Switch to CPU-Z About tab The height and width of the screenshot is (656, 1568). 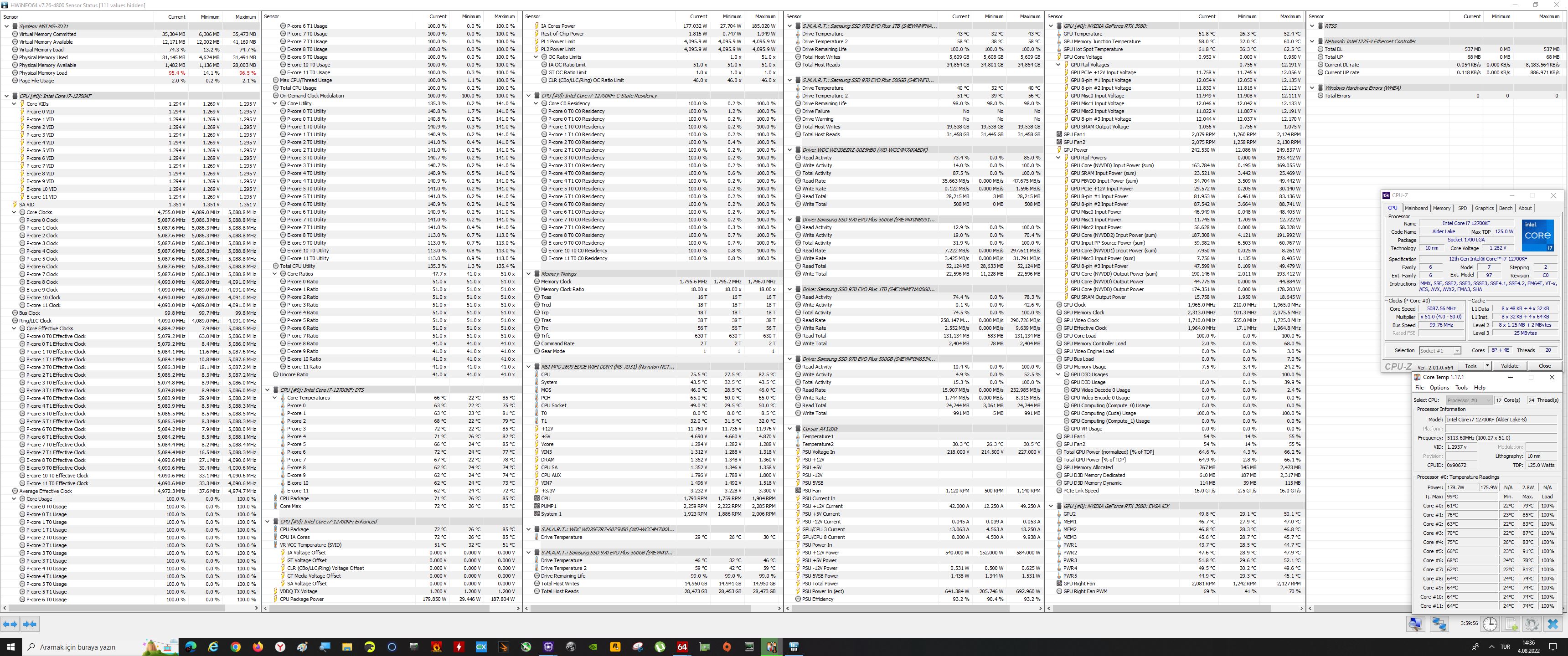1526,208
